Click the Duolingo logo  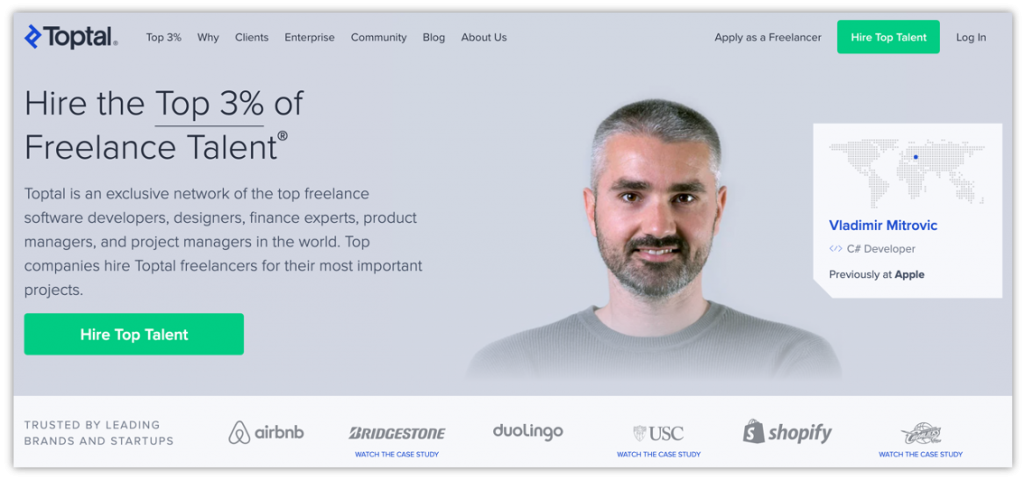point(528,431)
